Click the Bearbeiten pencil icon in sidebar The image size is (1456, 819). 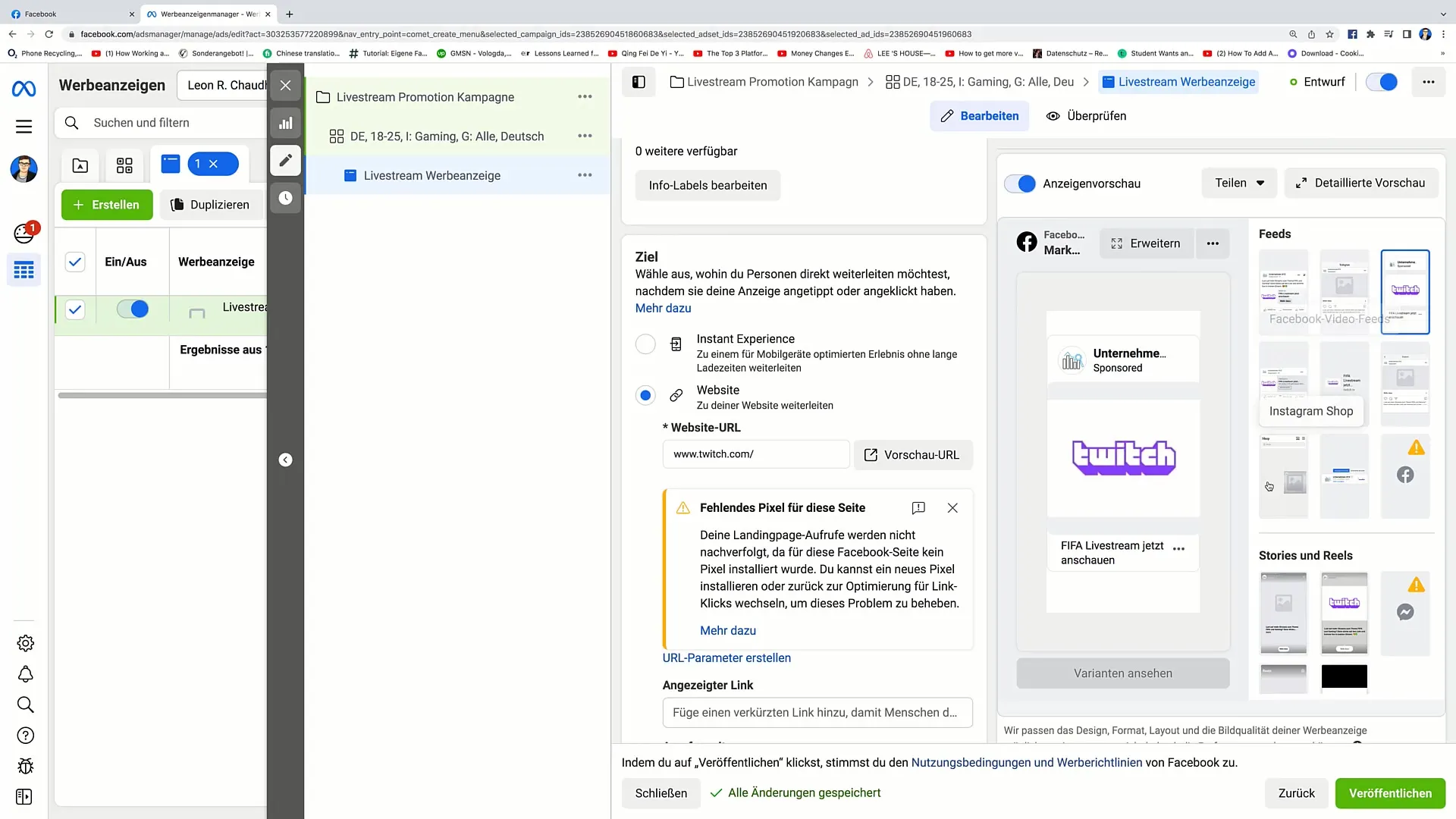pyautogui.click(x=287, y=161)
